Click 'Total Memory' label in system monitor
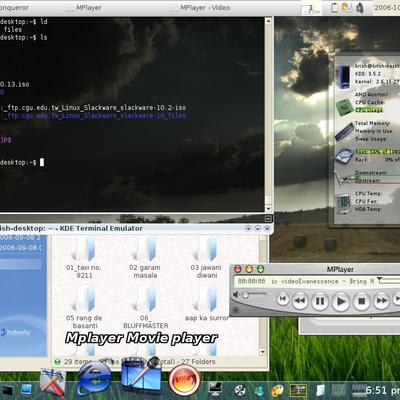The width and height of the screenshot is (400, 400). point(372,123)
